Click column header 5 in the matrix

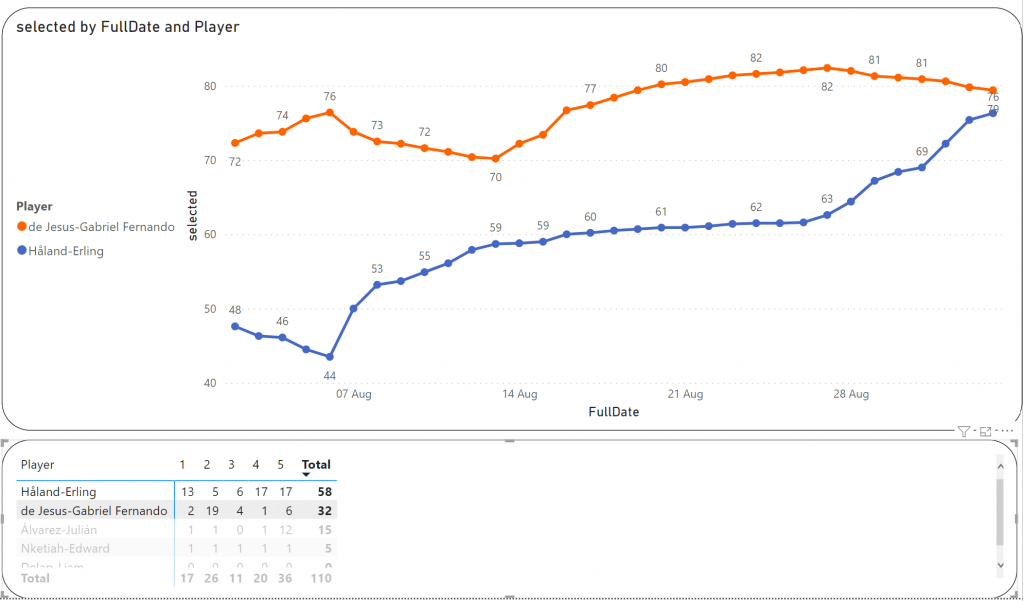click(x=281, y=464)
